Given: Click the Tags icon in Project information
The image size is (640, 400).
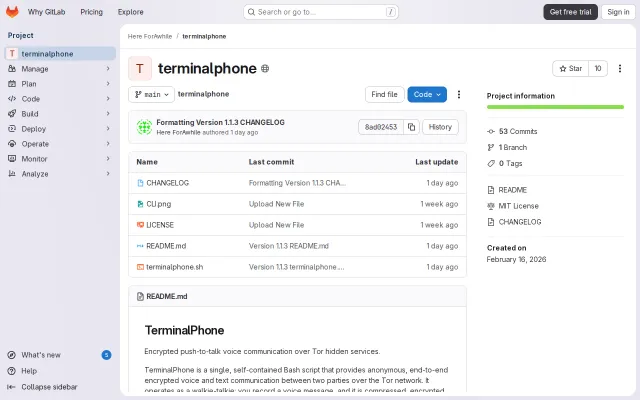Looking at the screenshot, I should pyautogui.click(x=491, y=163).
